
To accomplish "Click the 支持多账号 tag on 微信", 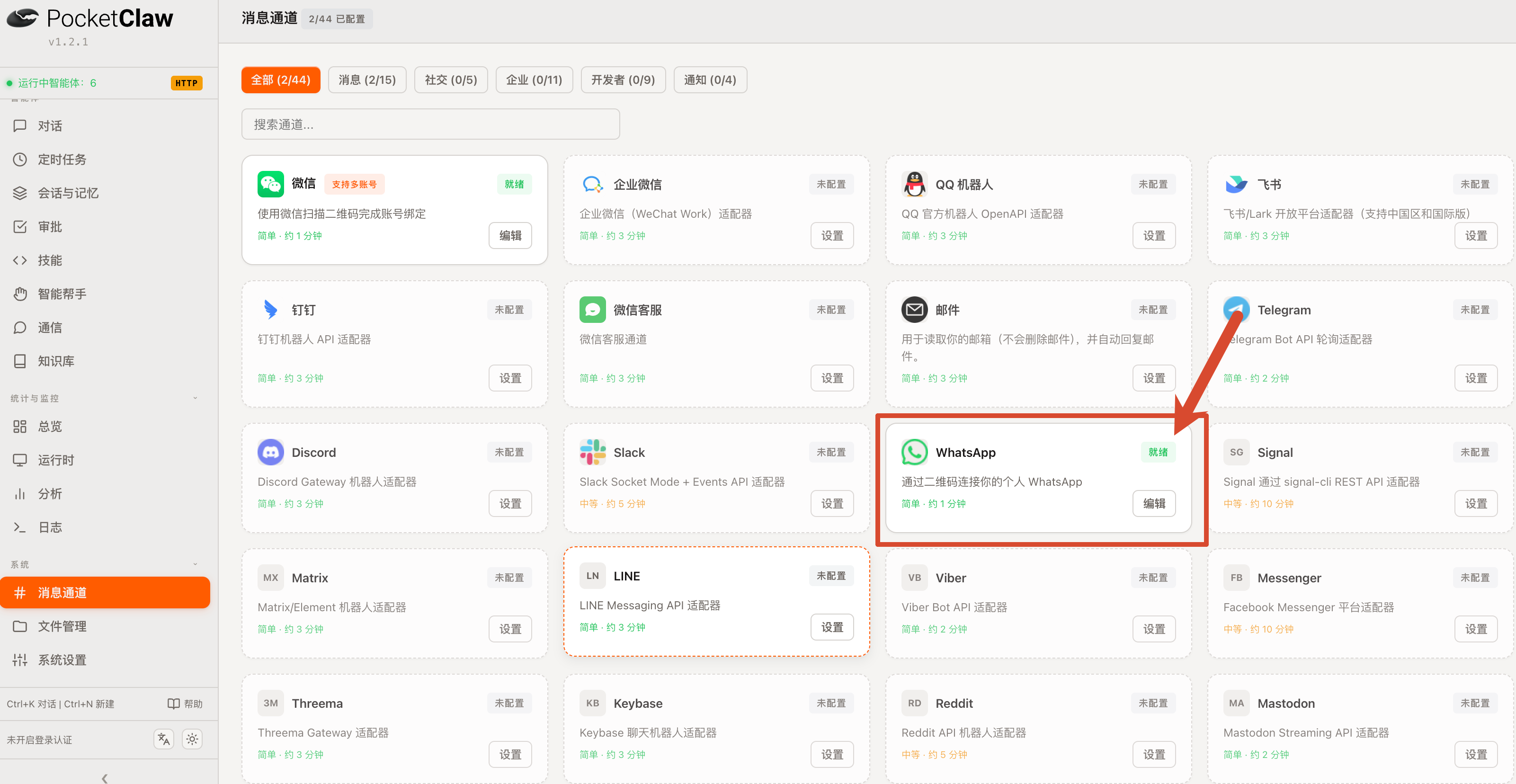I will [354, 184].
